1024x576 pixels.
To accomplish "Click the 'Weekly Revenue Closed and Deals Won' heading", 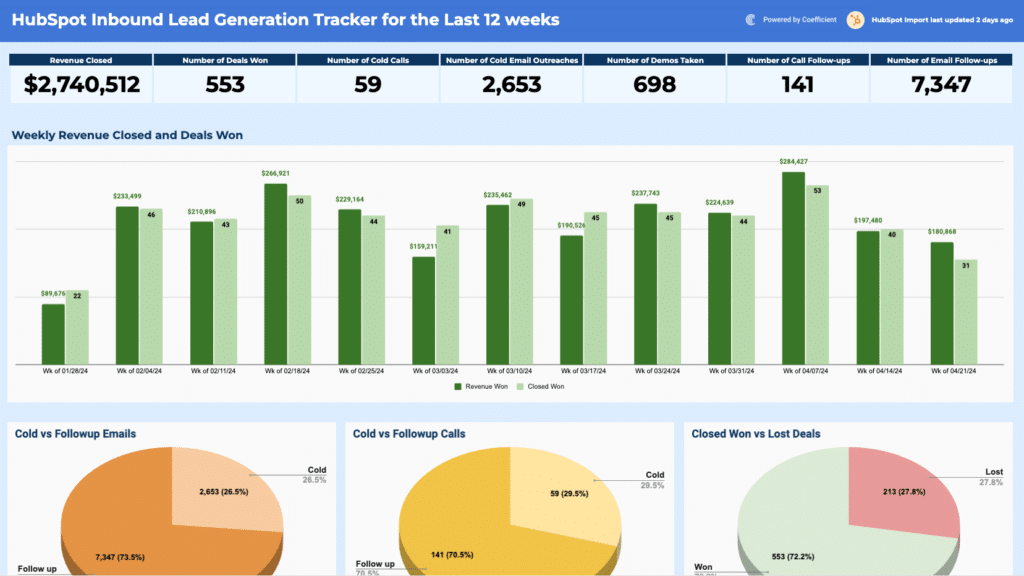I will click(127, 135).
